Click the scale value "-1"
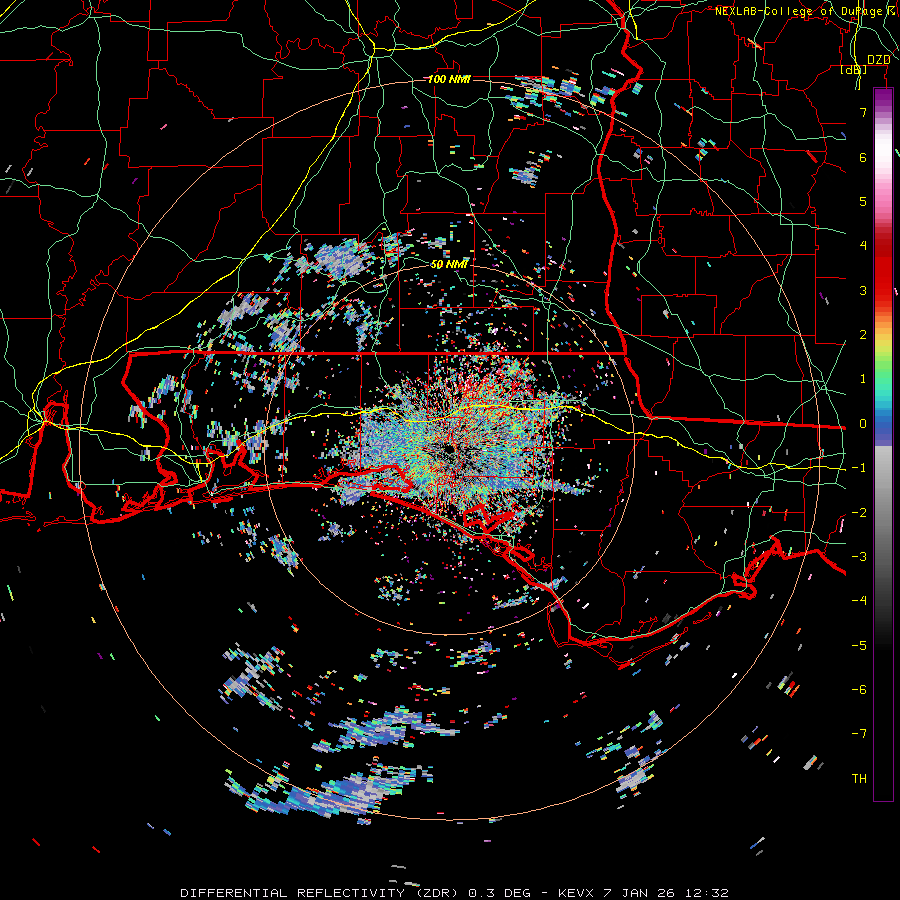Screen dimensions: 900x900 click(x=859, y=468)
